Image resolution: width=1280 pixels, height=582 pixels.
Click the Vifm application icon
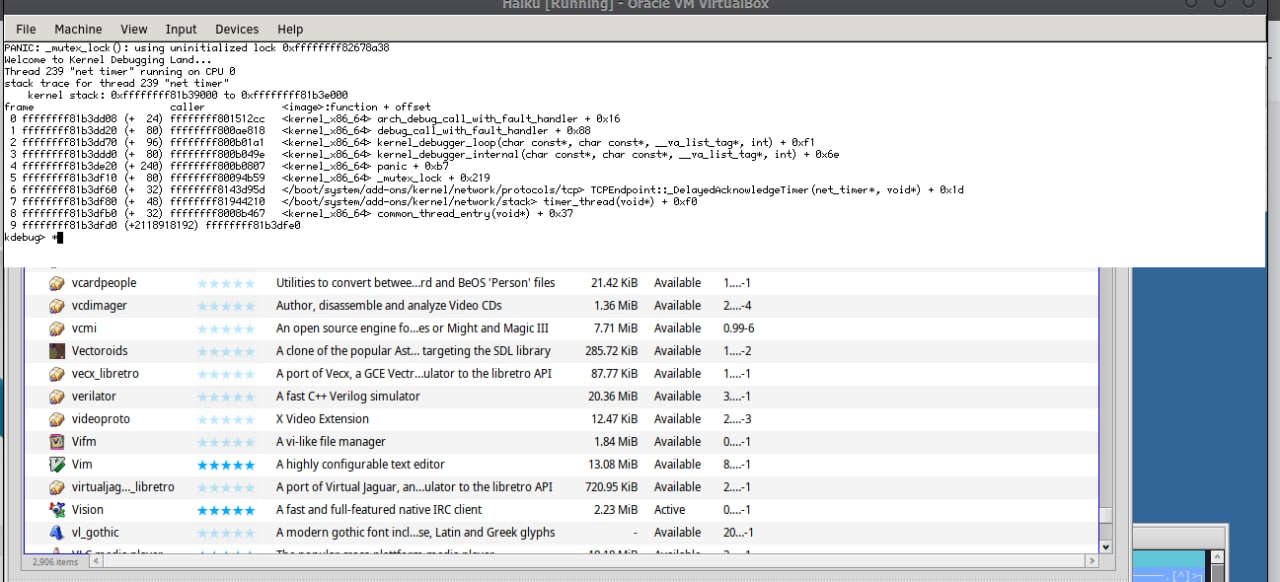pyautogui.click(x=57, y=442)
